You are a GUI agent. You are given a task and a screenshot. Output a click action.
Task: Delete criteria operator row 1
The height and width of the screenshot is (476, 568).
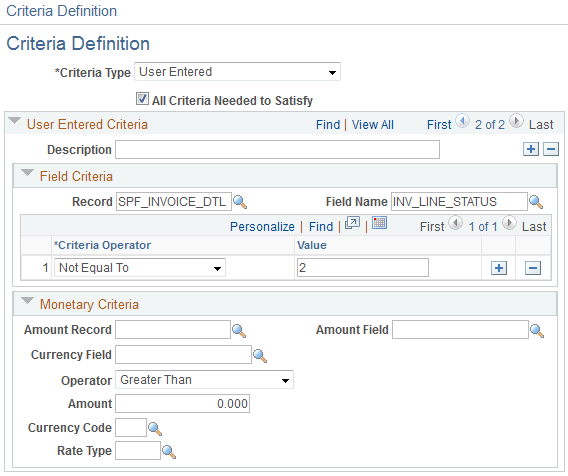pos(533,268)
